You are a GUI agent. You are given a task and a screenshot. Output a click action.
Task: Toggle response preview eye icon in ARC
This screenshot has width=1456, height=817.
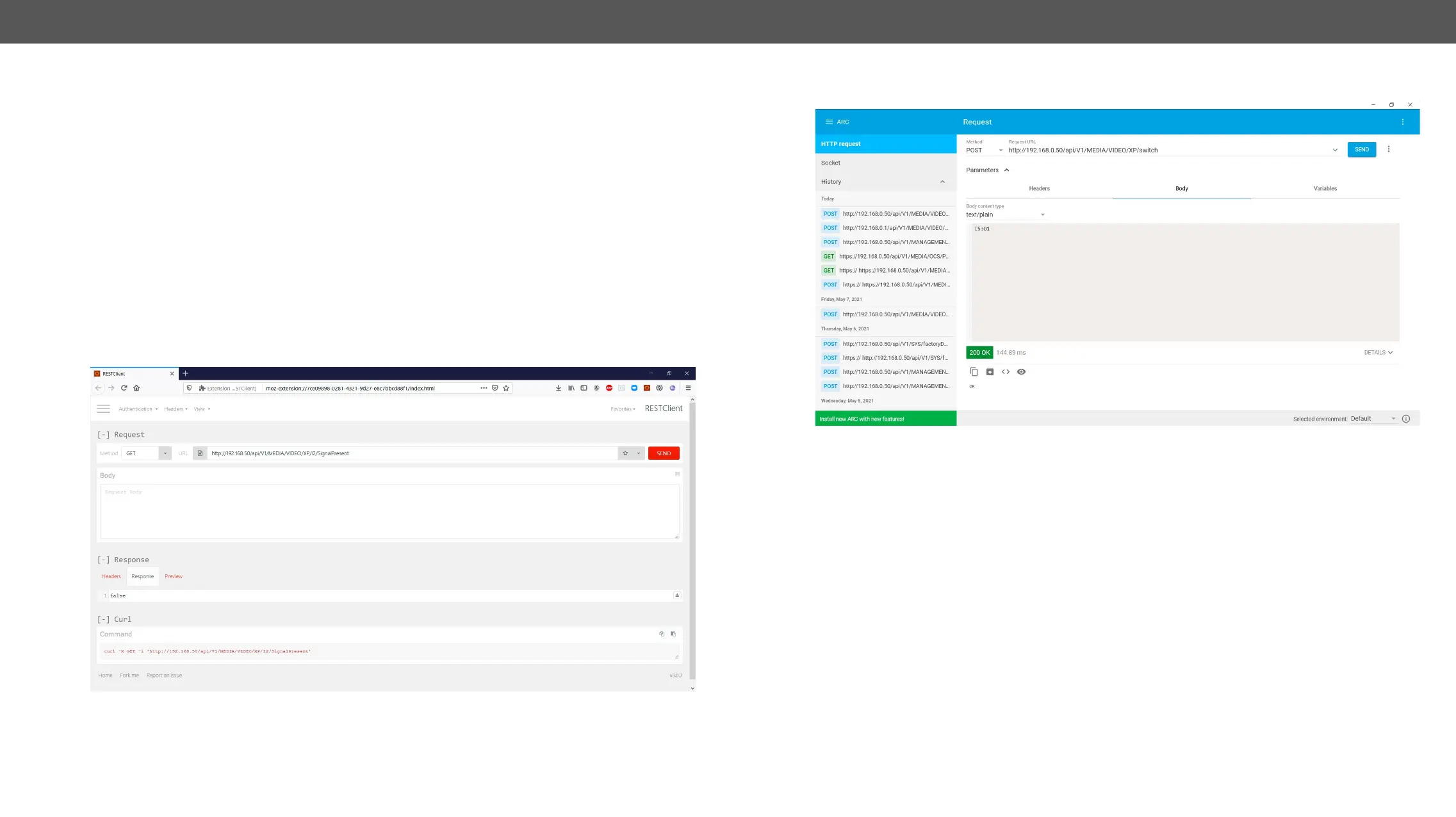(1021, 372)
